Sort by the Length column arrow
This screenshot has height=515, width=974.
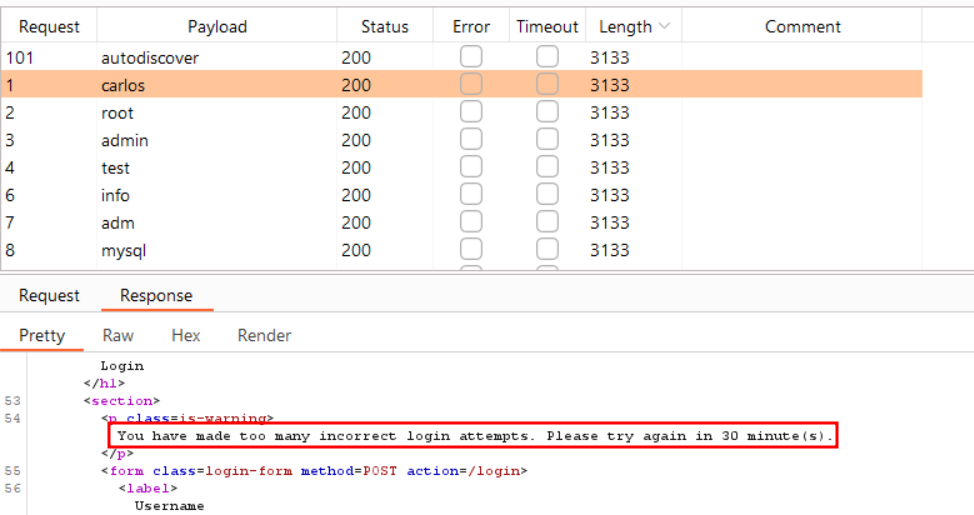tap(665, 26)
